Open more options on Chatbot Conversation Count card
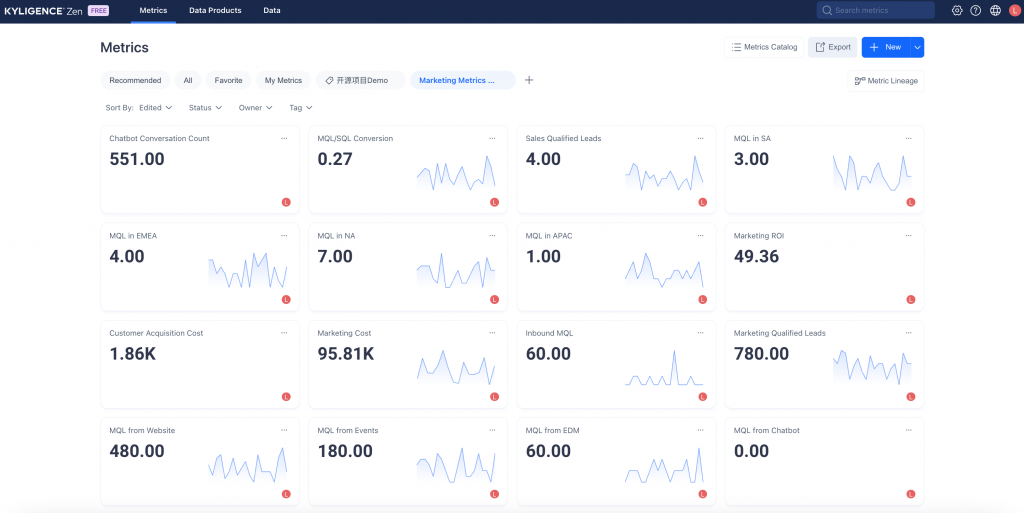 pyautogui.click(x=284, y=138)
